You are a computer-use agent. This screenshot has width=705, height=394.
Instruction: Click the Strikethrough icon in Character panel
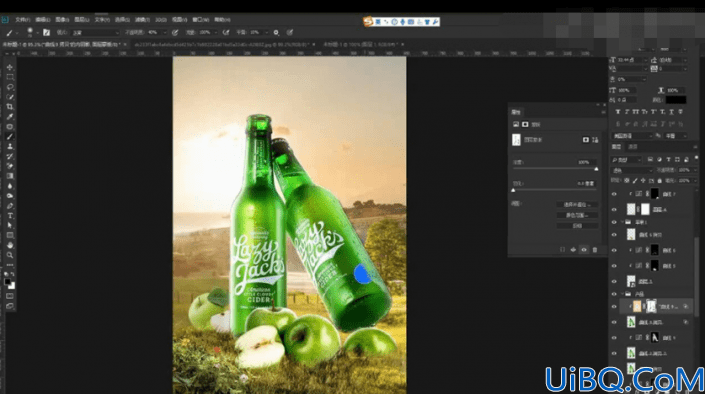(x=681, y=112)
